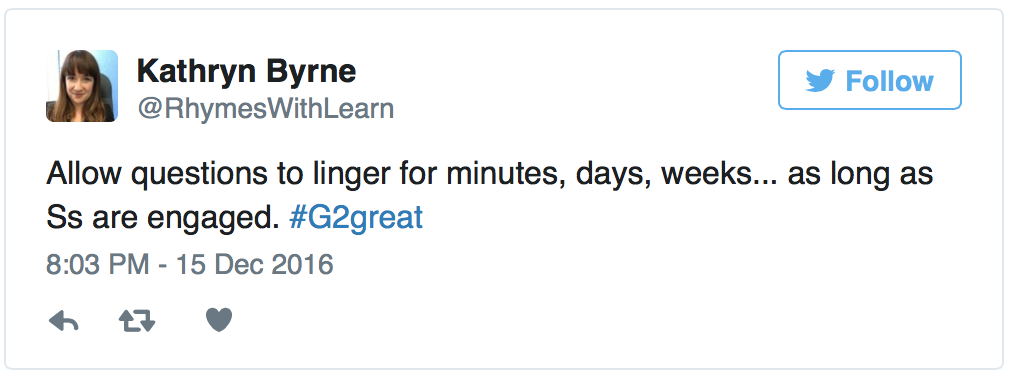The width and height of the screenshot is (1016, 378).
Task: Visit the @RhymesWithLearn handle
Action: [x=265, y=108]
